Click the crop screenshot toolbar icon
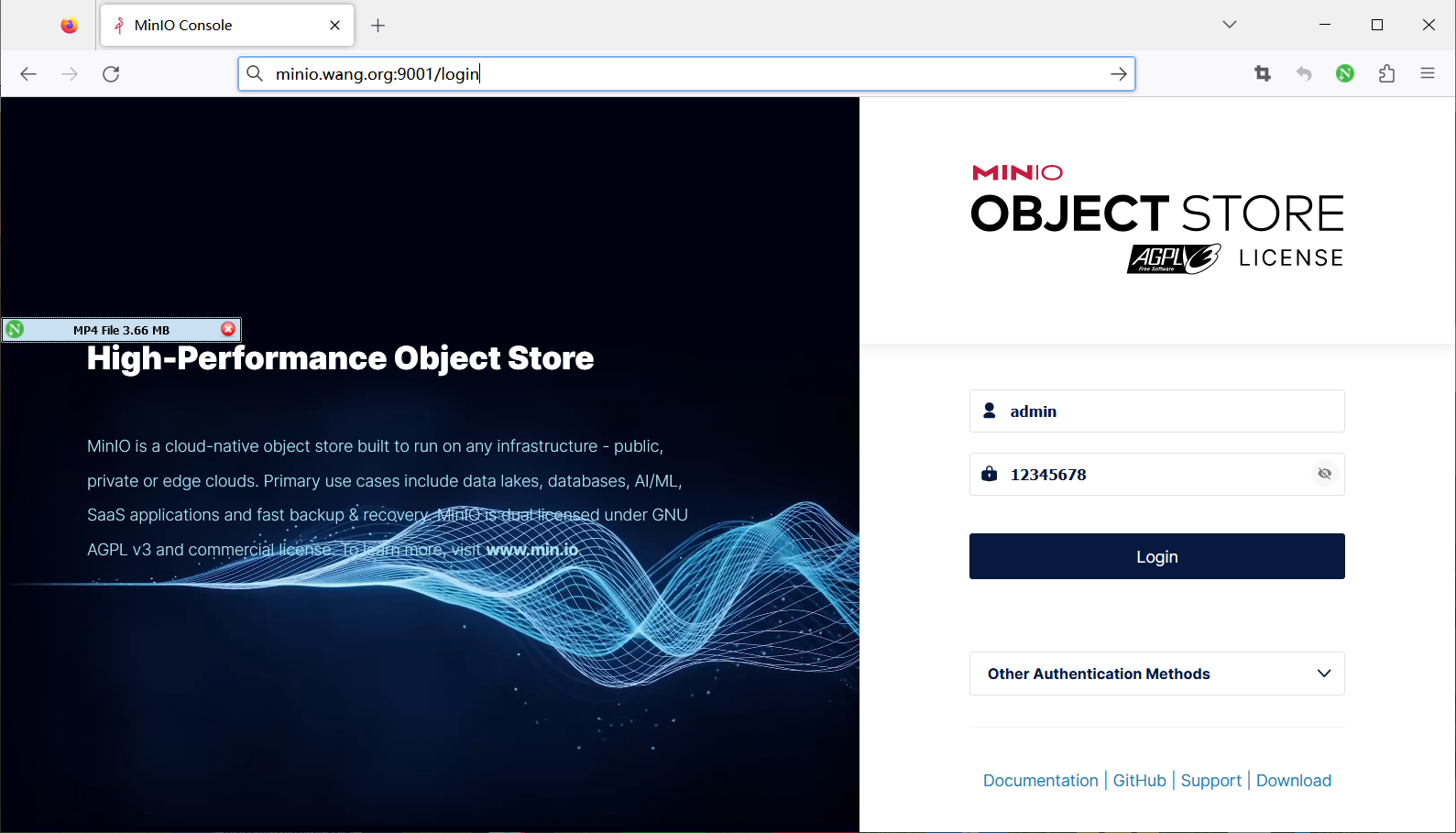The image size is (1456, 833). coord(1263,74)
